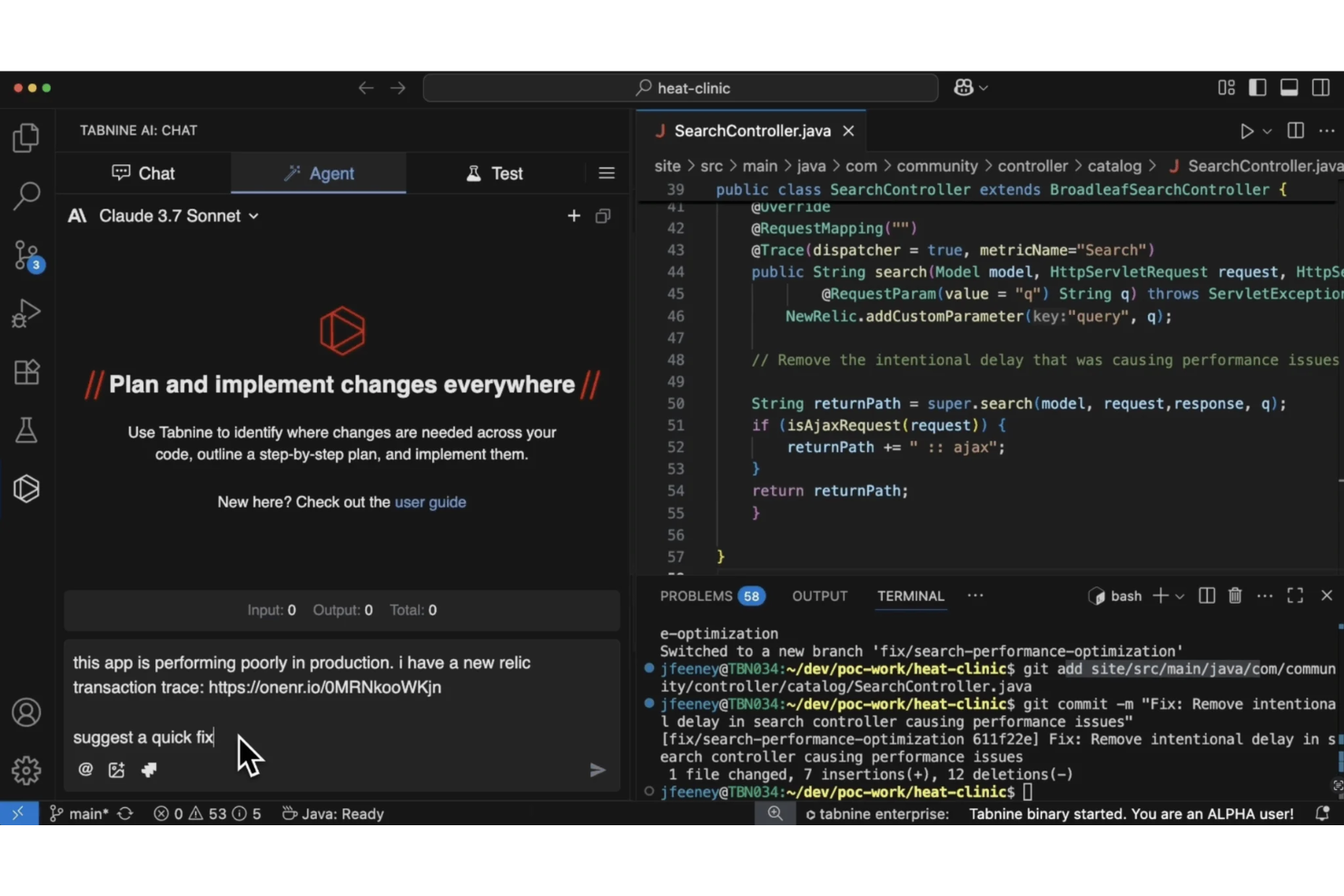The width and height of the screenshot is (1344, 896).
Task: Open the TERMINAL panel tab
Action: click(910, 596)
